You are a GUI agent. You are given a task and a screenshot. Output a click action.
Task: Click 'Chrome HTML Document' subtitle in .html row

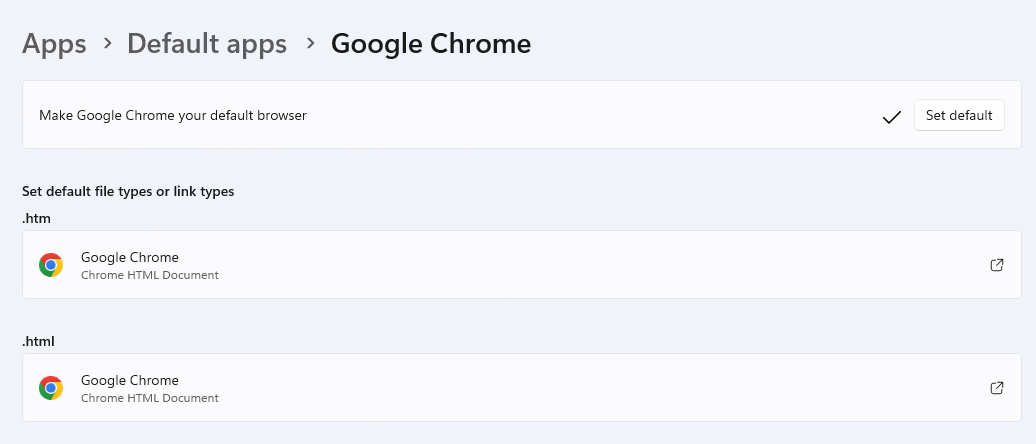[x=150, y=398]
